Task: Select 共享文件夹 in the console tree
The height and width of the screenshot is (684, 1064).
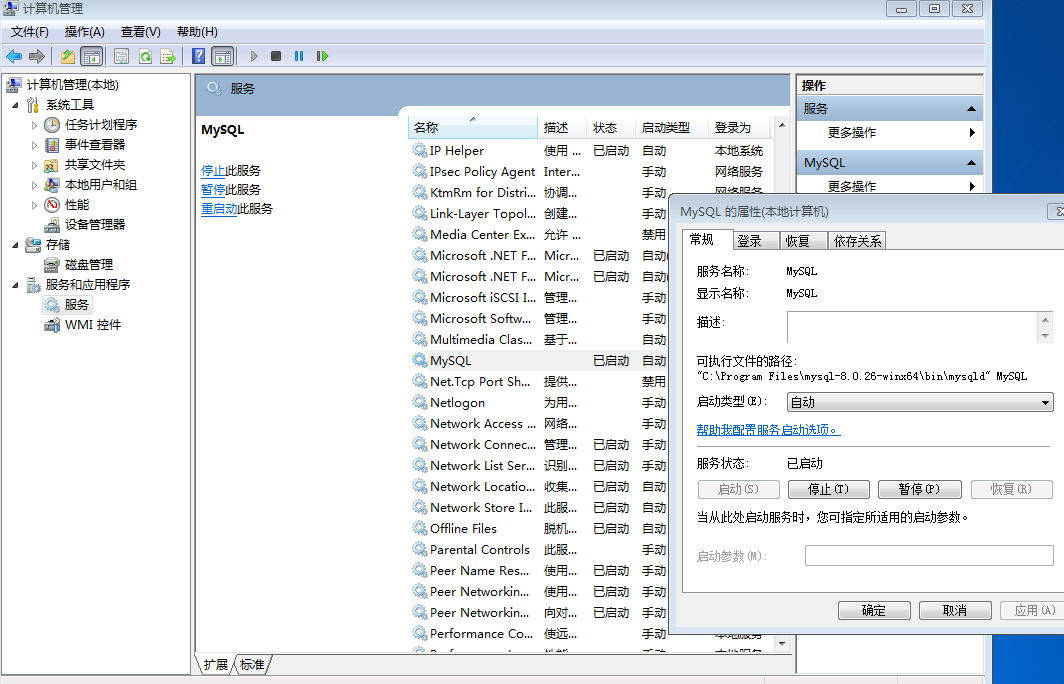Action: [x=95, y=165]
